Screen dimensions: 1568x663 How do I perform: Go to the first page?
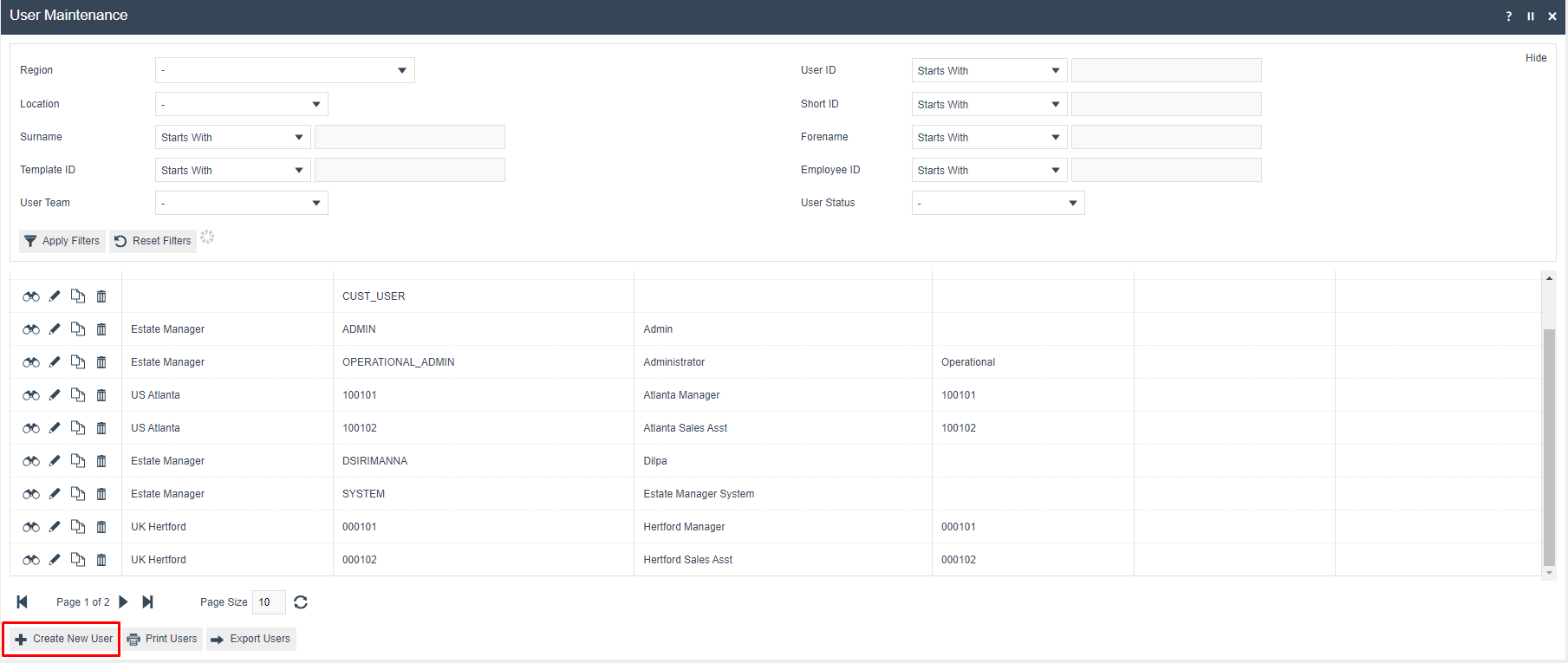(x=23, y=602)
